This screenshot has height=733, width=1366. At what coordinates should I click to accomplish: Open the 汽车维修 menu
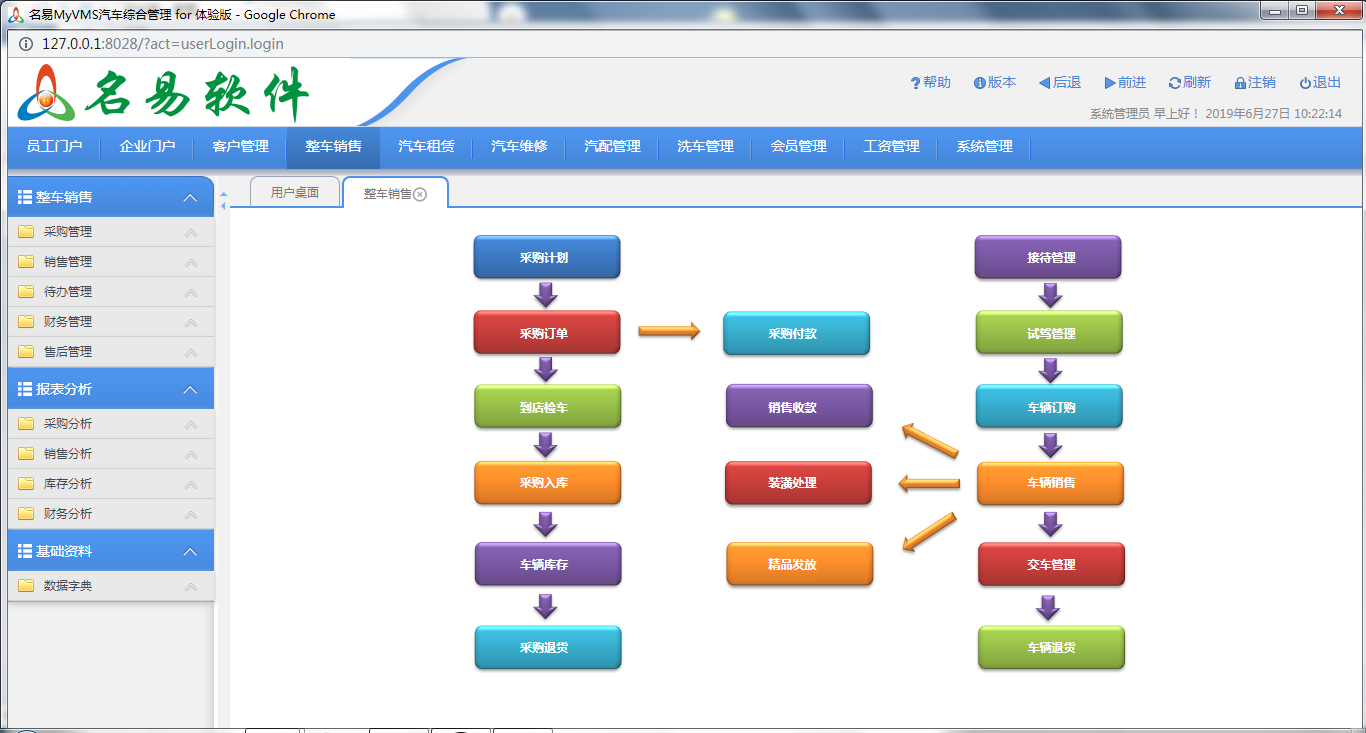(x=519, y=147)
